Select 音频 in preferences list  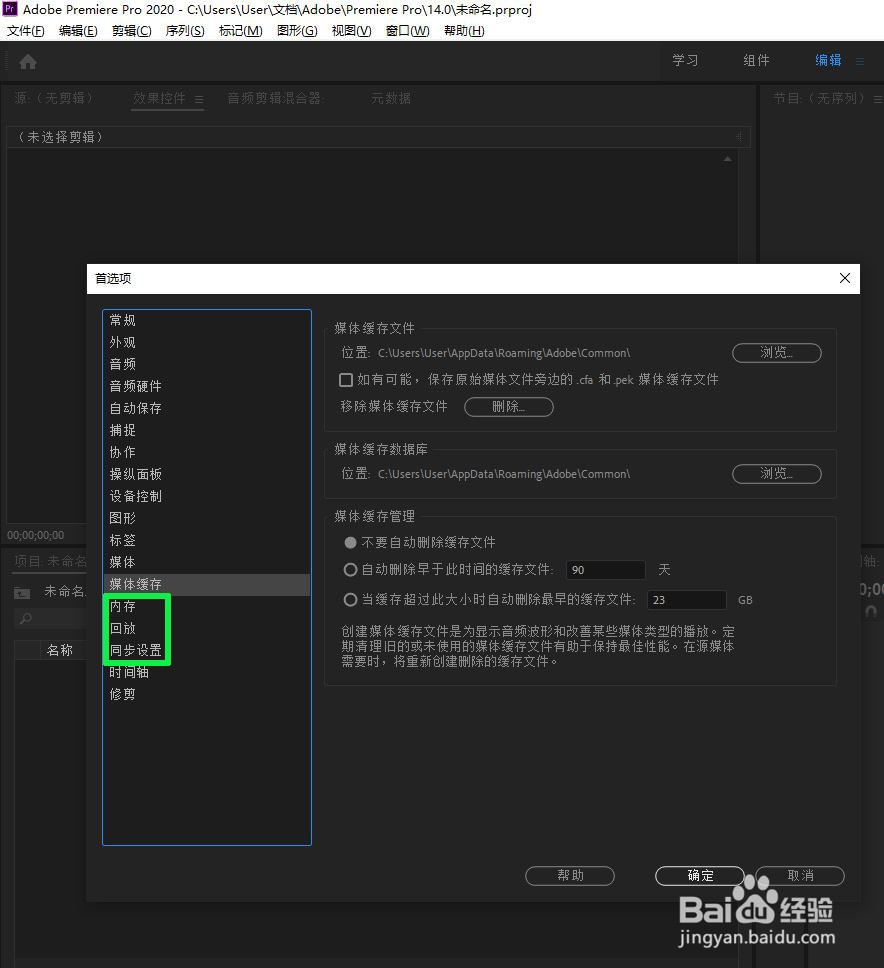click(206, 364)
